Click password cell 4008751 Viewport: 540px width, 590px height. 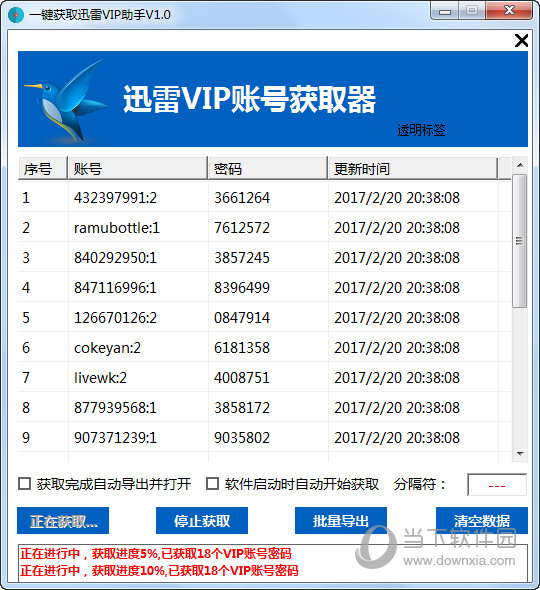coord(242,377)
